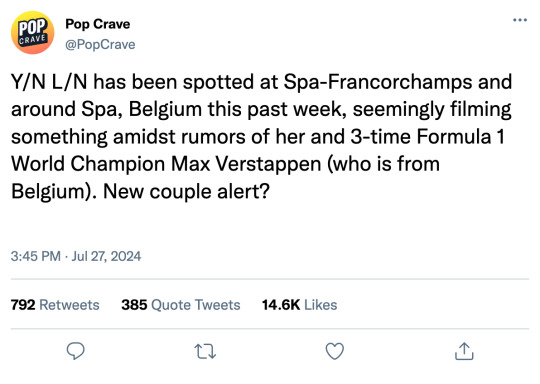Click the 14.6K count number

(281, 305)
